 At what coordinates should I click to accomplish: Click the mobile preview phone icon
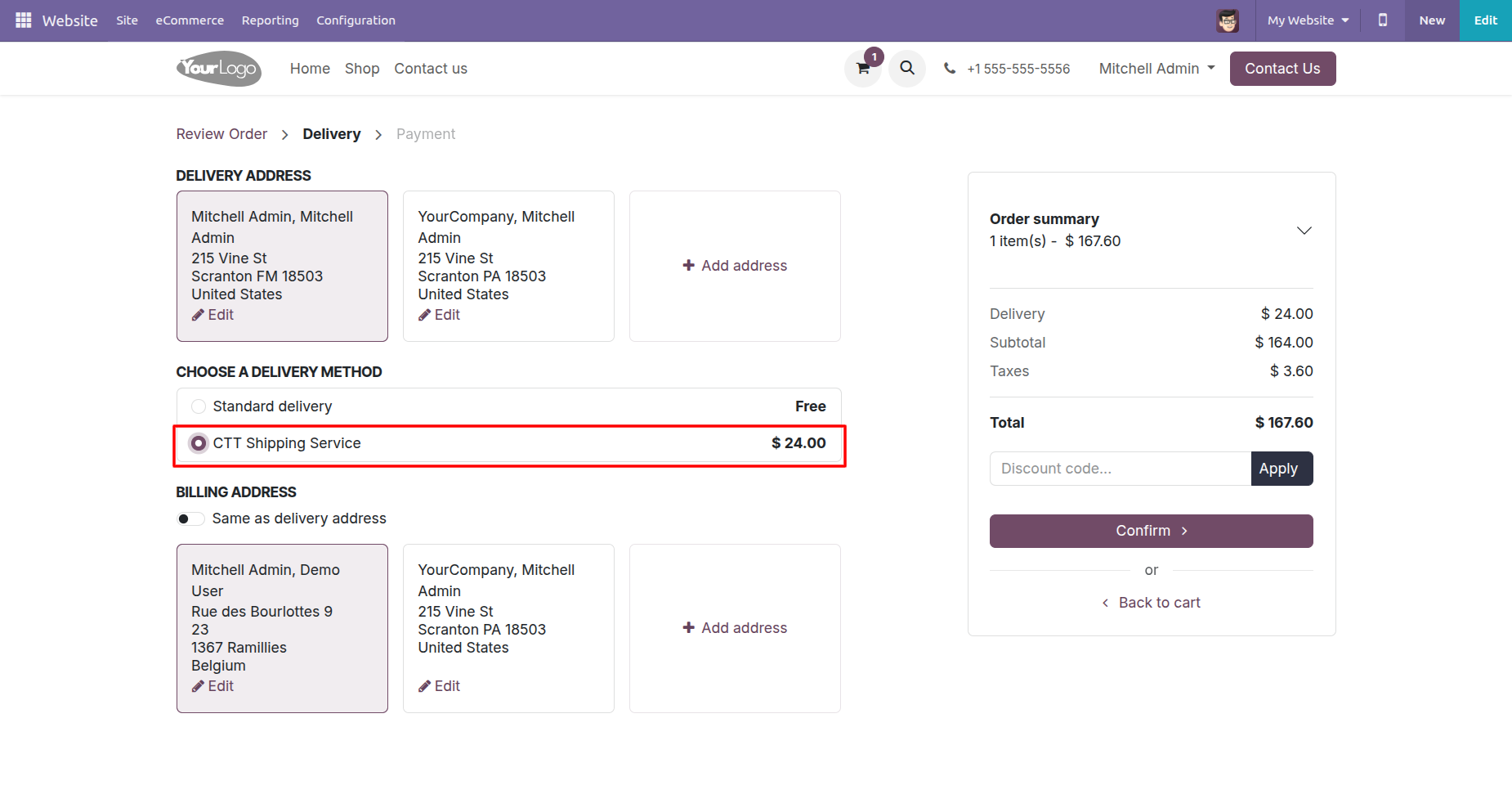click(x=1383, y=20)
